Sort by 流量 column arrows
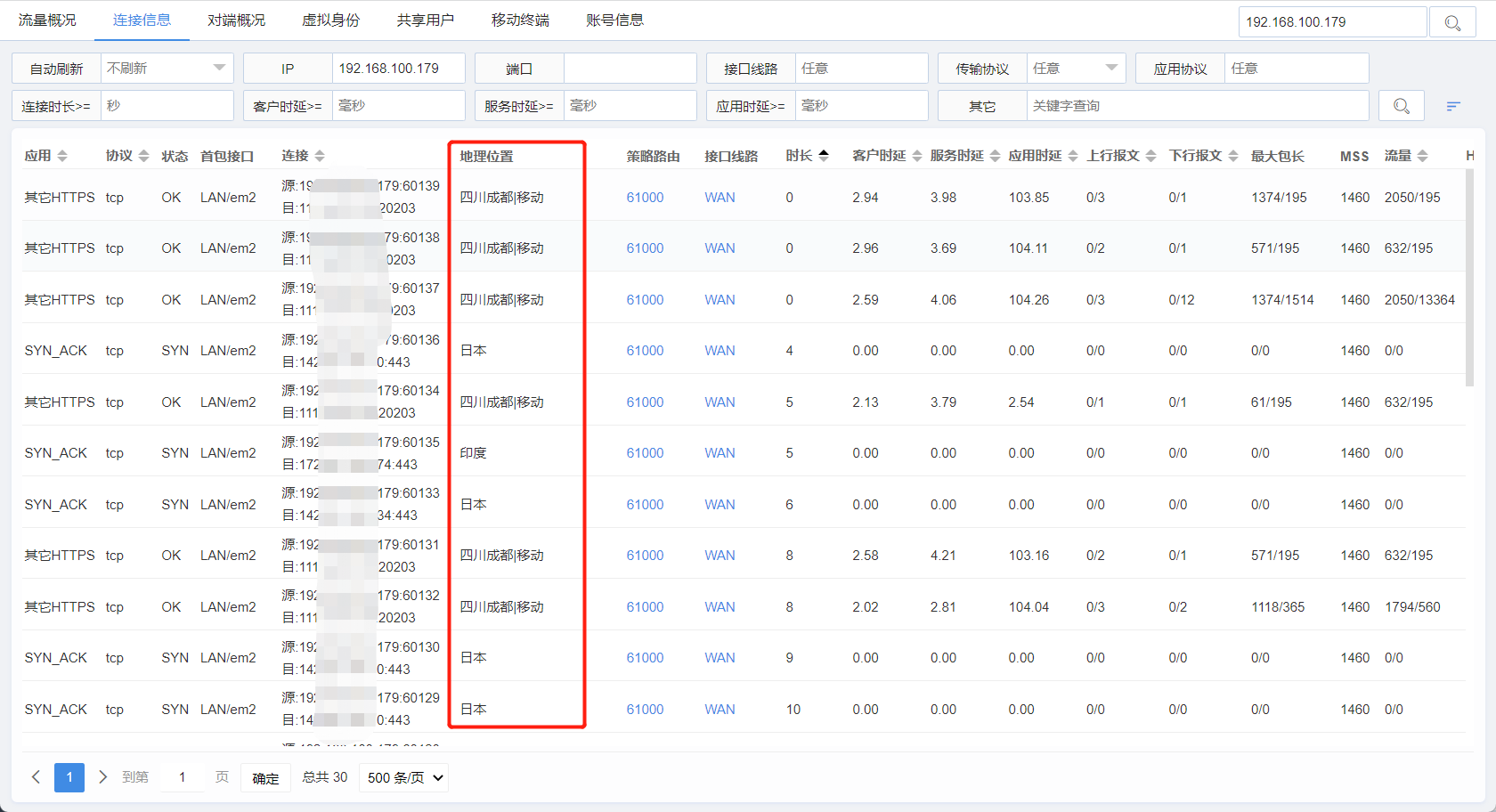This screenshot has width=1496, height=812. pos(1423,156)
